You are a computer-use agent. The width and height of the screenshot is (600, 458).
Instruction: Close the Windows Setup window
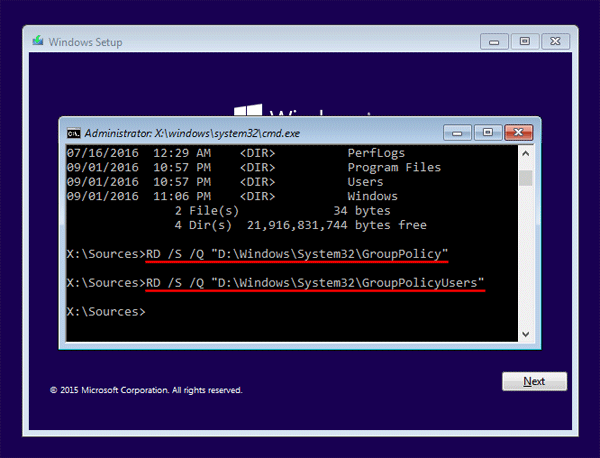coord(555,41)
